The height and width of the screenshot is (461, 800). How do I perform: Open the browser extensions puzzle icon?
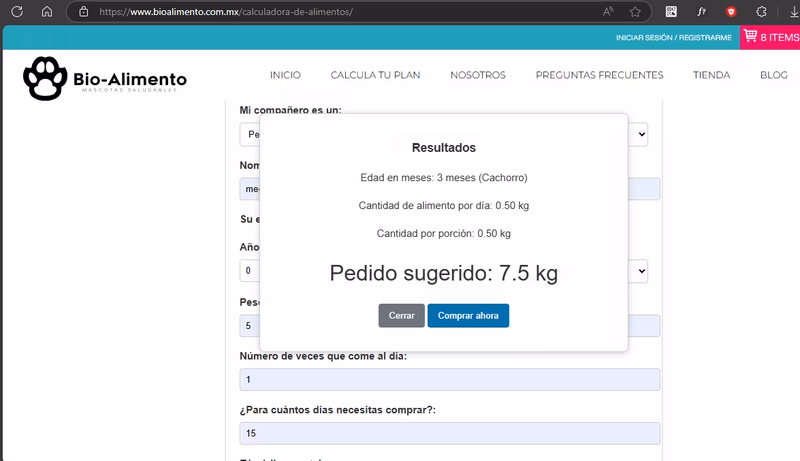tap(761, 12)
